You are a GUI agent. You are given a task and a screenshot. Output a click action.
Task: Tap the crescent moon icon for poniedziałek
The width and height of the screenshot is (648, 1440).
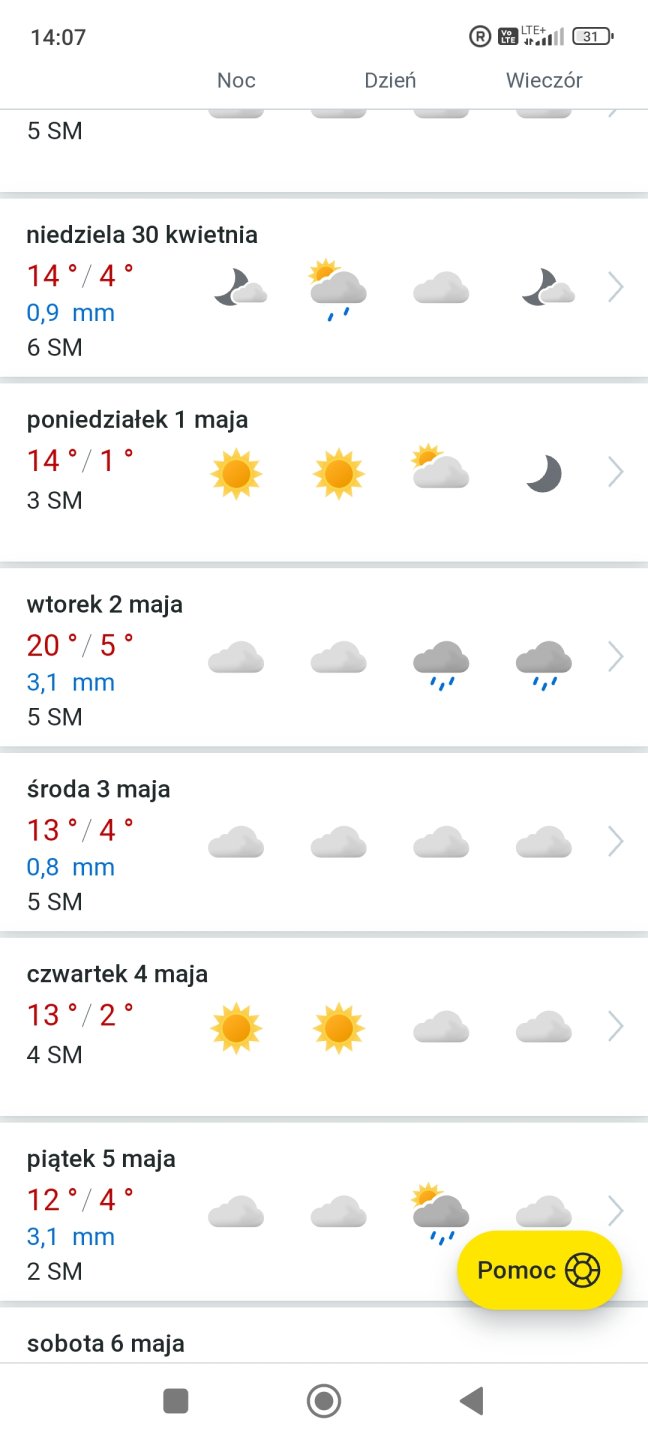(x=544, y=473)
